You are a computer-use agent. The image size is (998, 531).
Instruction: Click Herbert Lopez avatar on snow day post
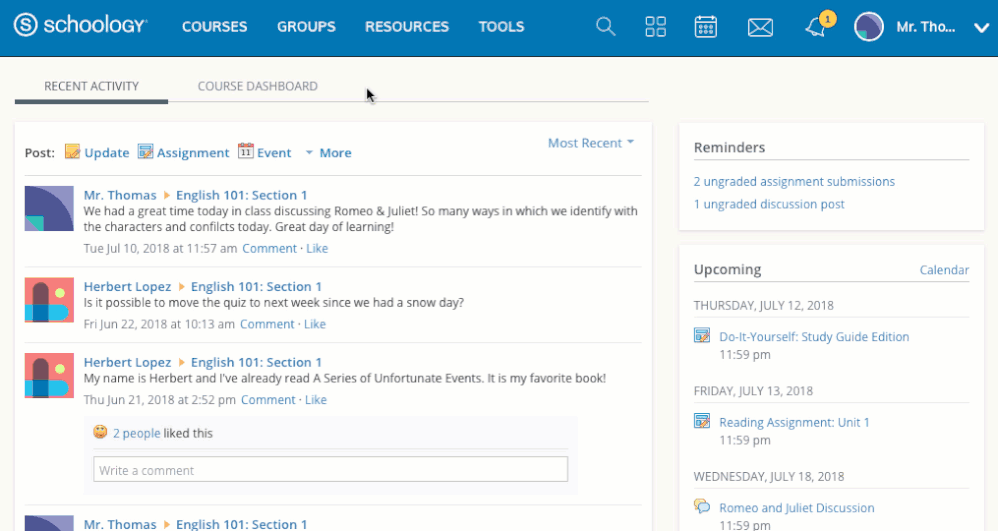(x=49, y=300)
